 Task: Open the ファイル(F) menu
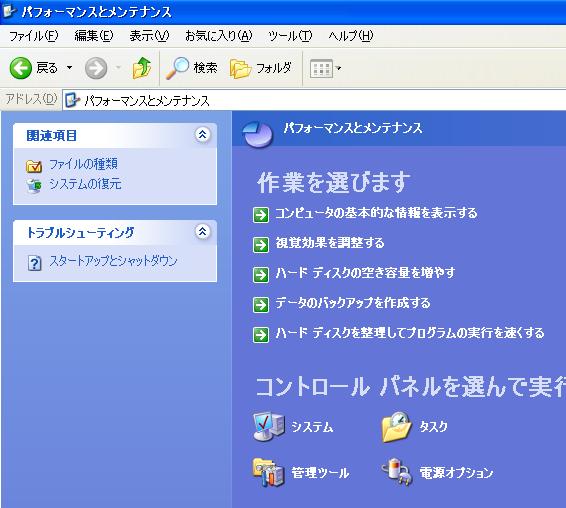click(33, 36)
